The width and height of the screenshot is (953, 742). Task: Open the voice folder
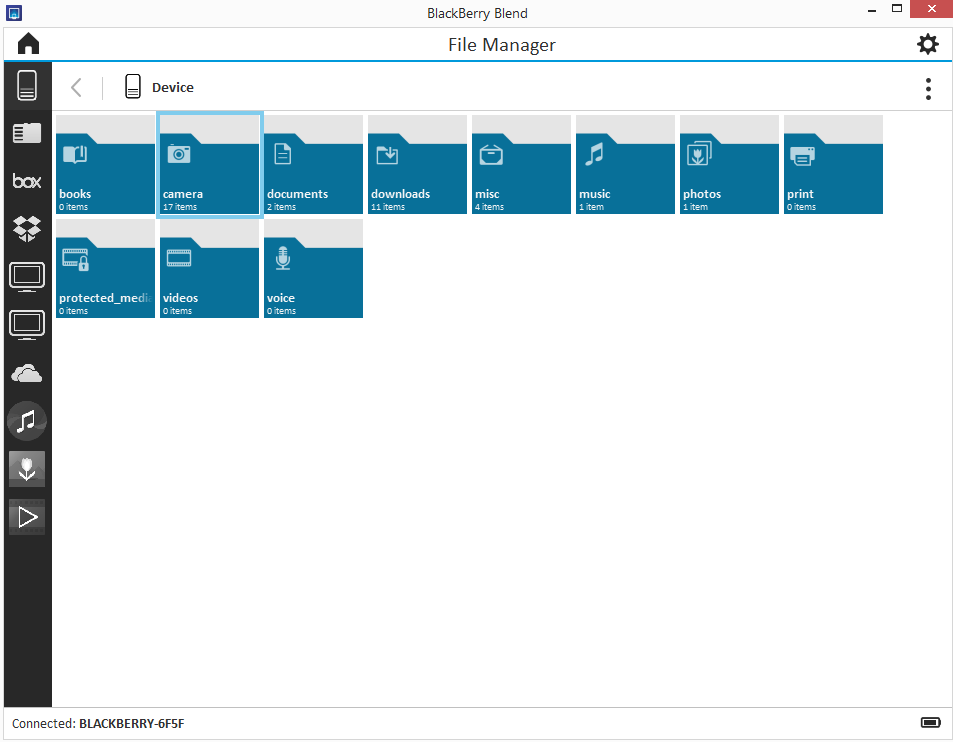313,268
